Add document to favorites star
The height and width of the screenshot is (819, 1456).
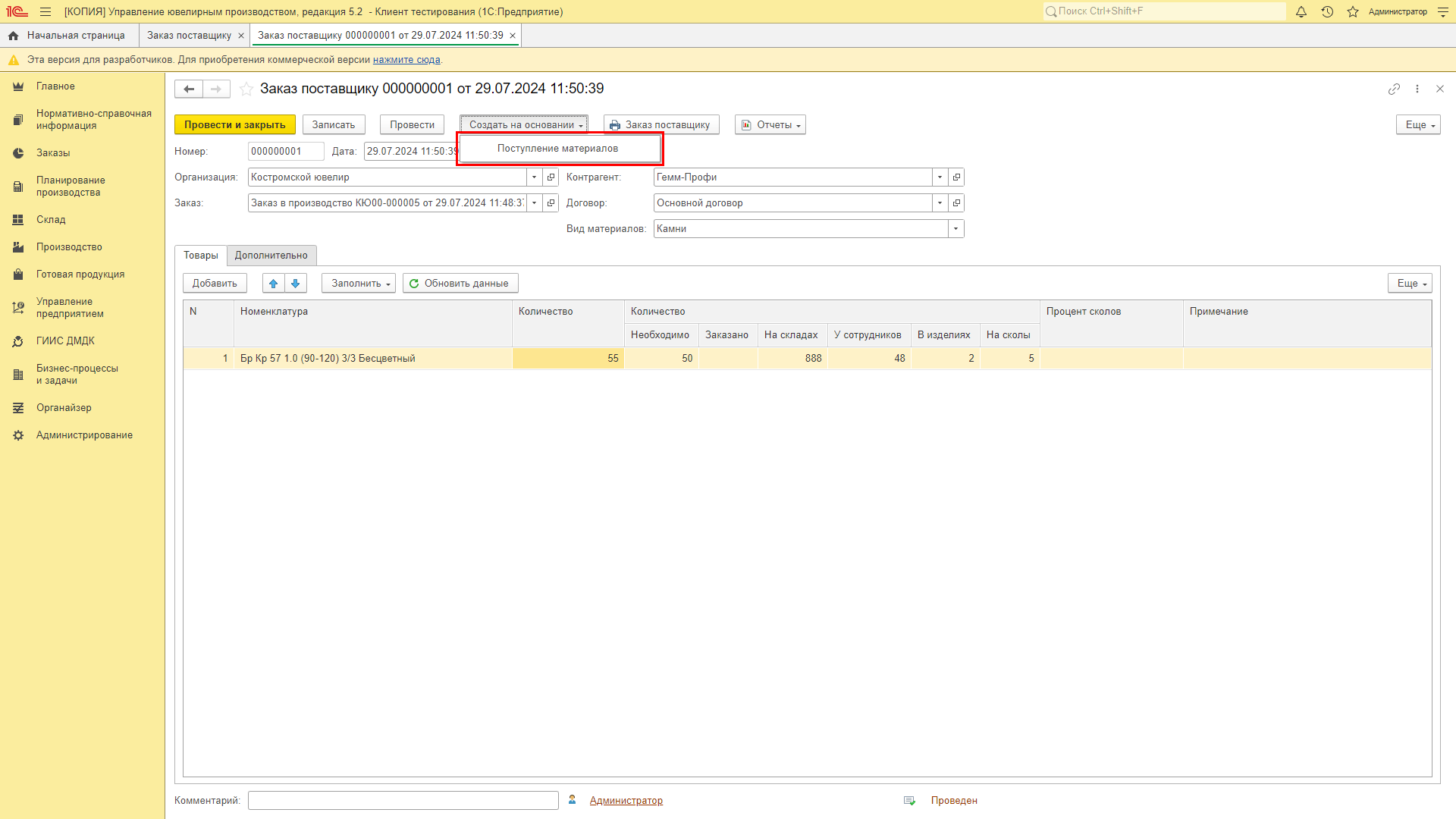coord(246,89)
